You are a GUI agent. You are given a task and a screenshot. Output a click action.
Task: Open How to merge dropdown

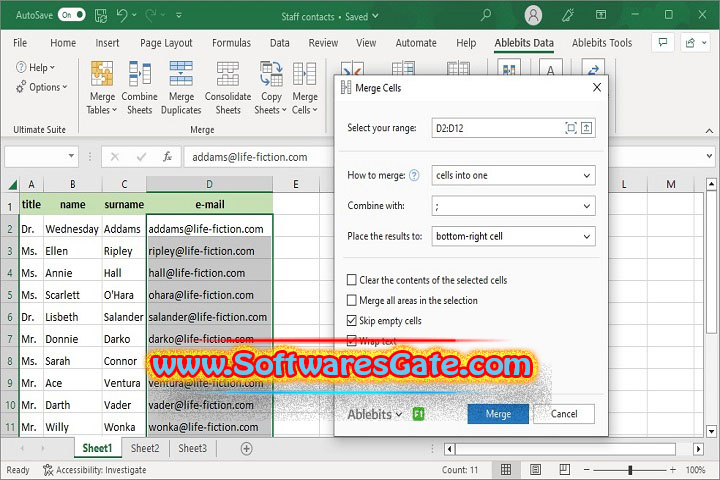pyautogui.click(x=513, y=175)
